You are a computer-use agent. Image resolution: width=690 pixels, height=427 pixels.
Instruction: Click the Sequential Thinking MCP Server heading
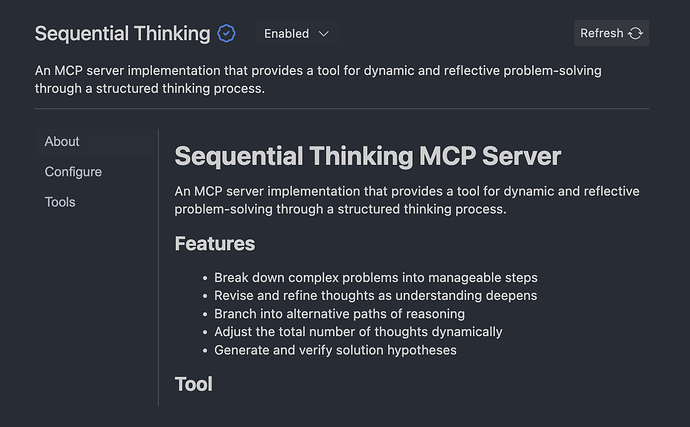pyautogui.click(x=368, y=156)
